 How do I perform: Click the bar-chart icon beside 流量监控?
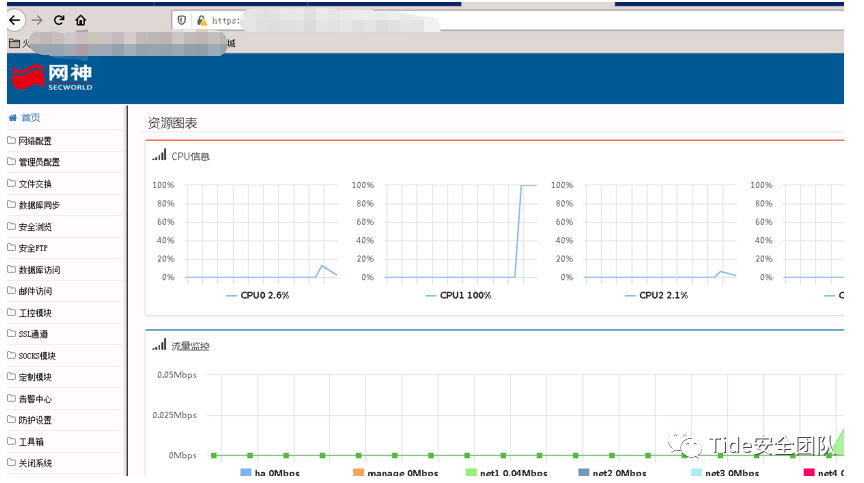click(159, 345)
